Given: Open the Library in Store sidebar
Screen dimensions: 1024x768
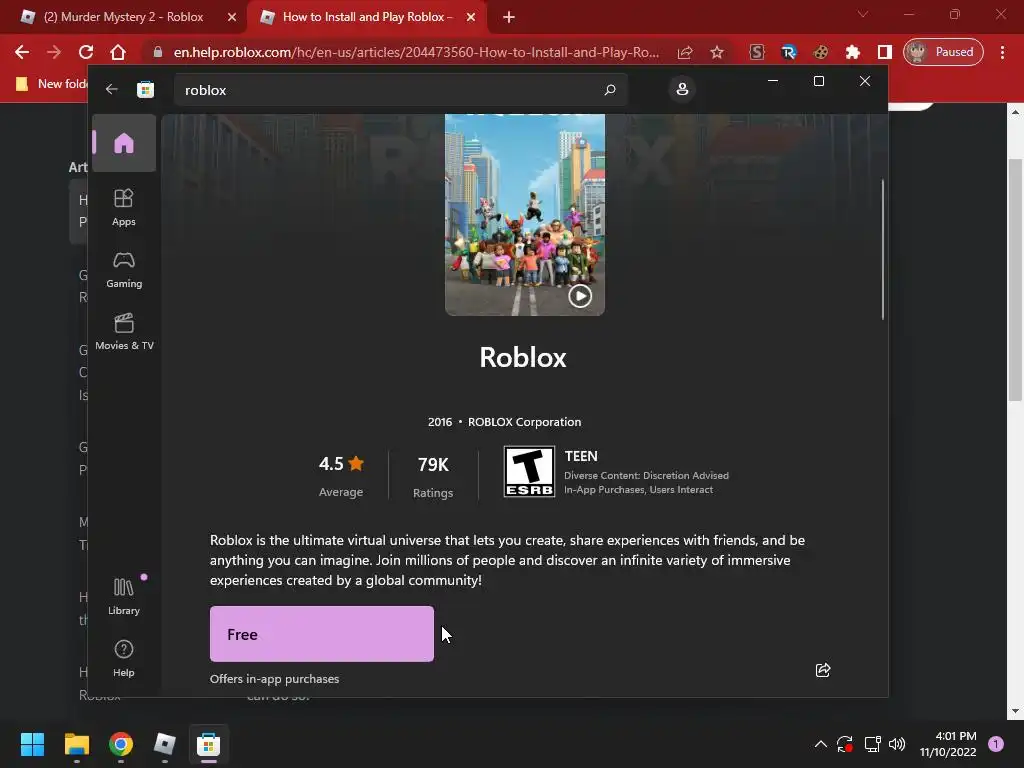Looking at the screenshot, I should [x=123, y=596].
